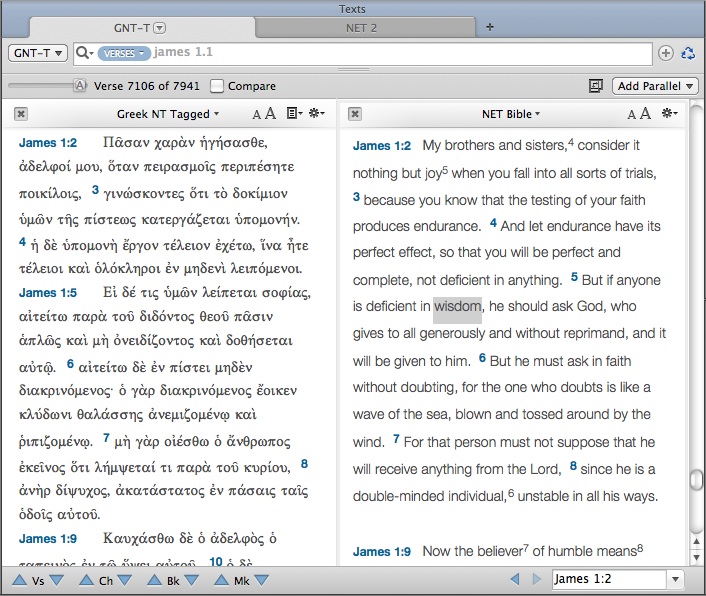This screenshot has height=596, width=706.
Task: Expand the Add Parallel dropdown
Action: [655, 86]
